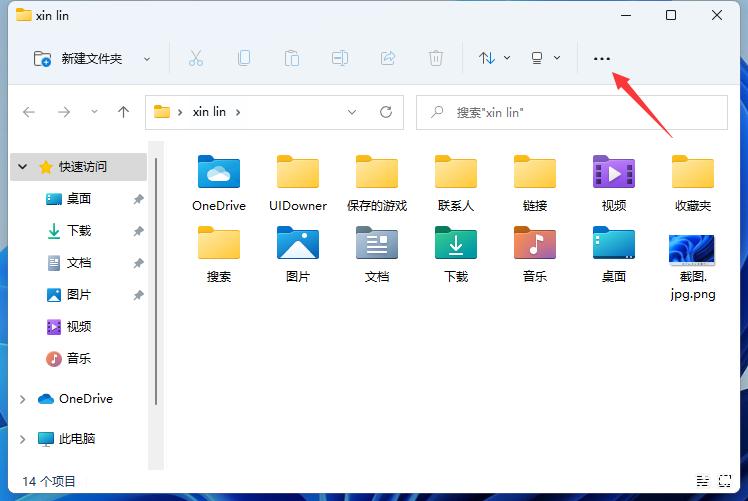Click the Refresh button
The width and height of the screenshot is (748, 501).
pyautogui.click(x=386, y=112)
